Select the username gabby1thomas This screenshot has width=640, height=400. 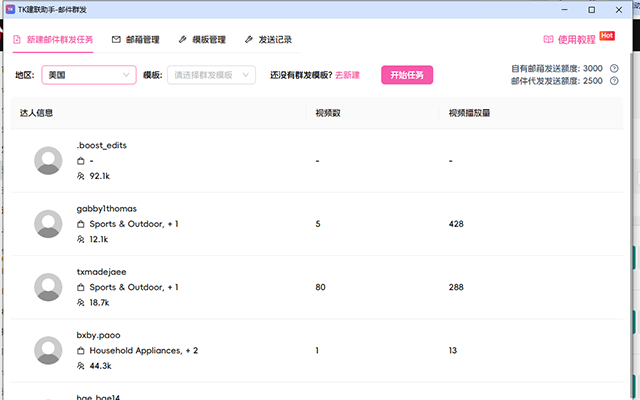pyautogui.click(x=107, y=209)
